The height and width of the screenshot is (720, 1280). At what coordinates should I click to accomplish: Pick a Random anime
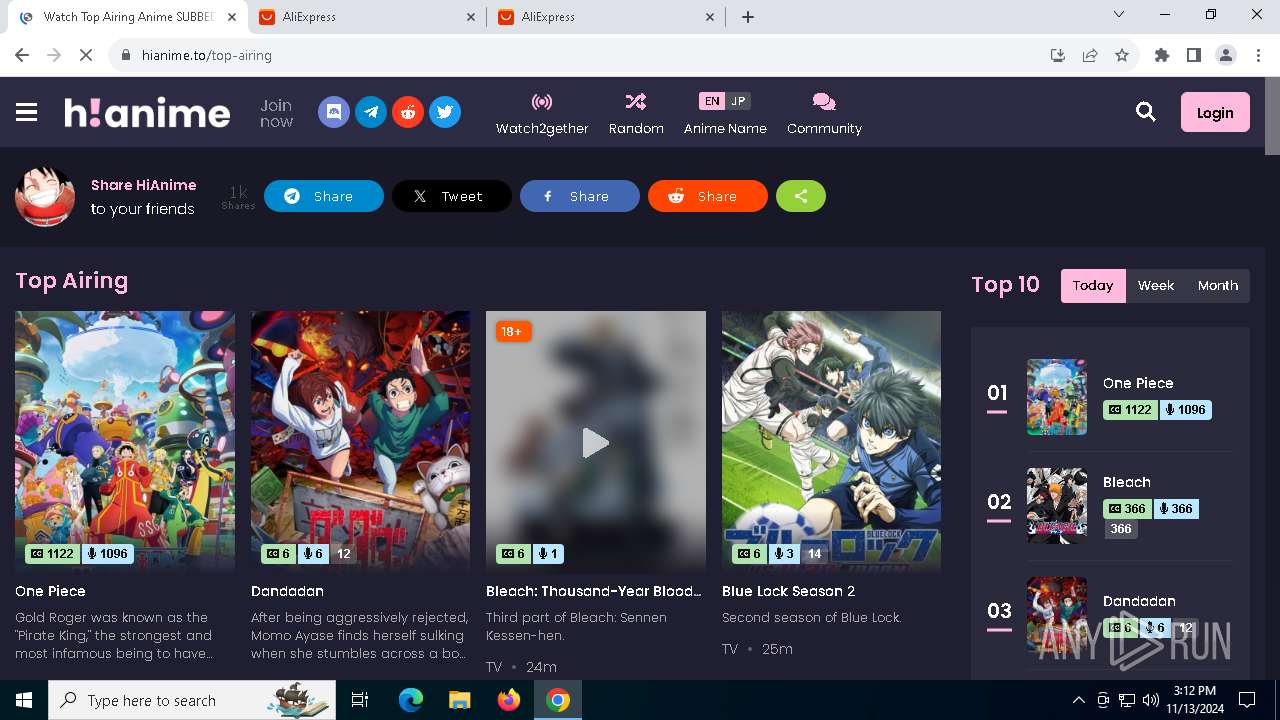click(x=636, y=113)
